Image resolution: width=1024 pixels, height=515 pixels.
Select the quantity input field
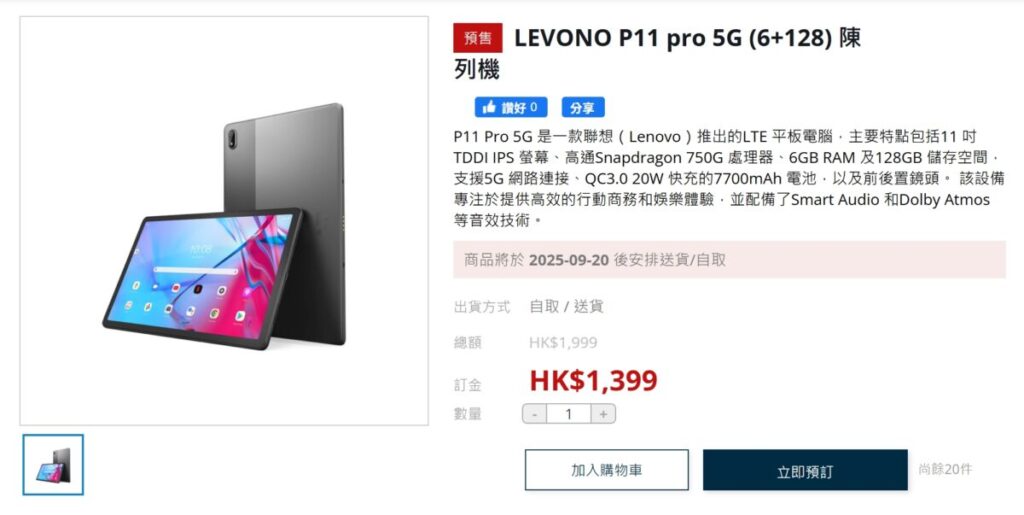coord(569,414)
